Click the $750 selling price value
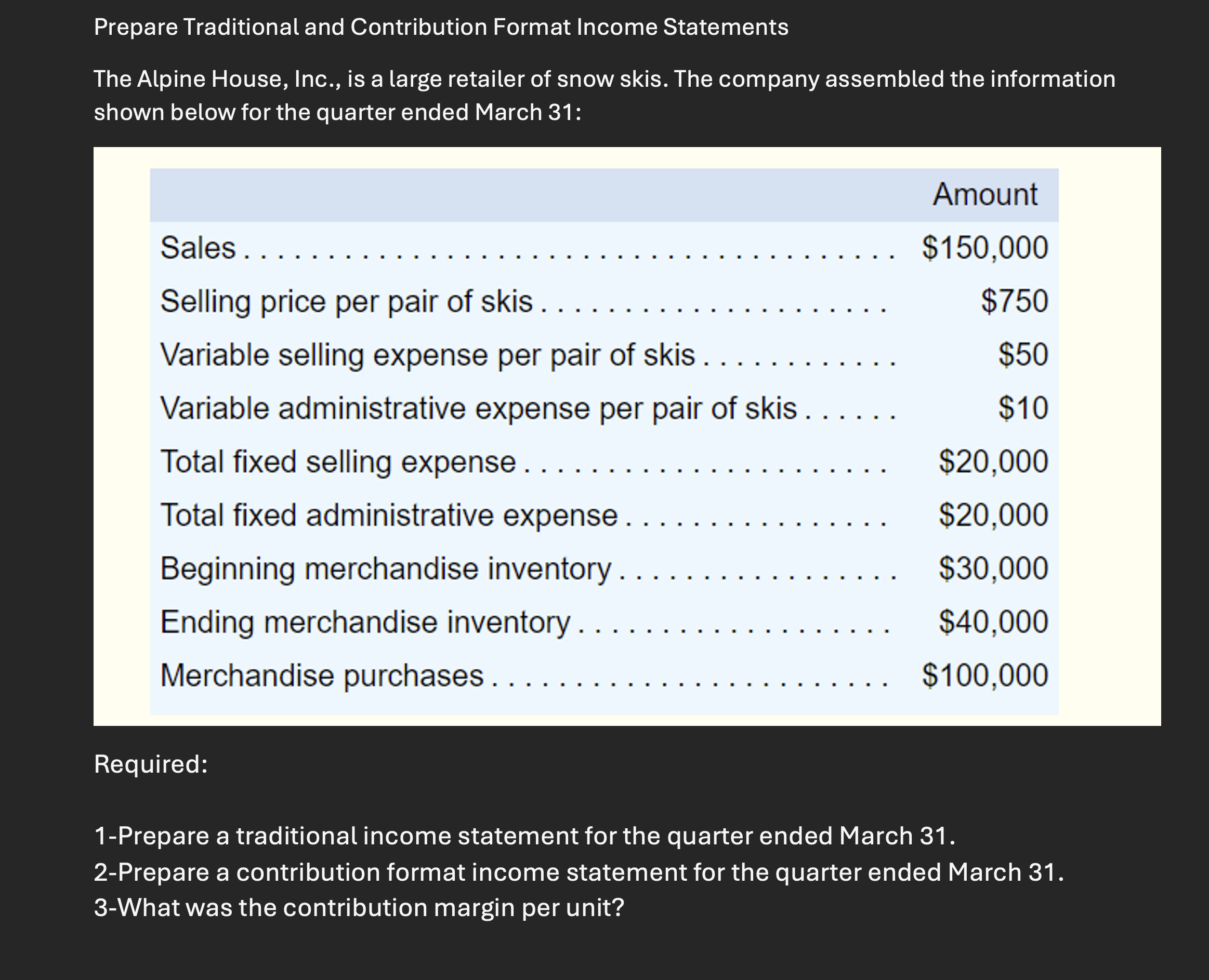1209x980 pixels. [x=1014, y=301]
